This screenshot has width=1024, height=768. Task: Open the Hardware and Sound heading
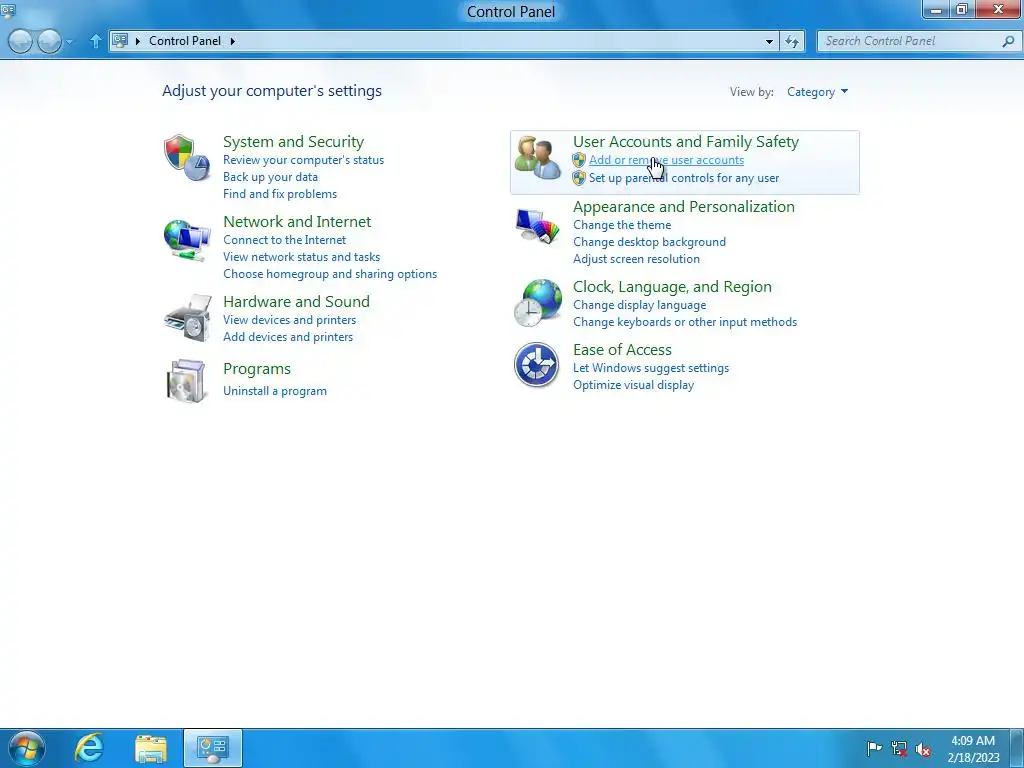(296, 302)
